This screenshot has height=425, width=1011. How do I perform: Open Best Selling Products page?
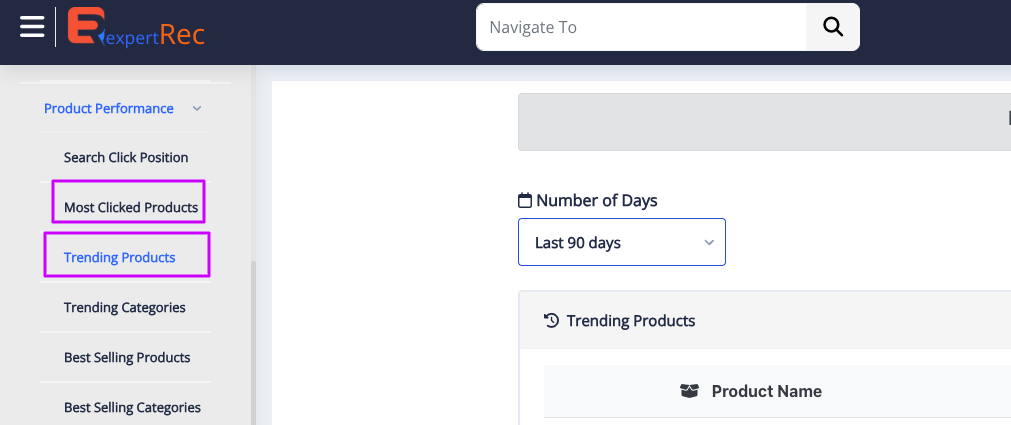[x=127, y=357]
